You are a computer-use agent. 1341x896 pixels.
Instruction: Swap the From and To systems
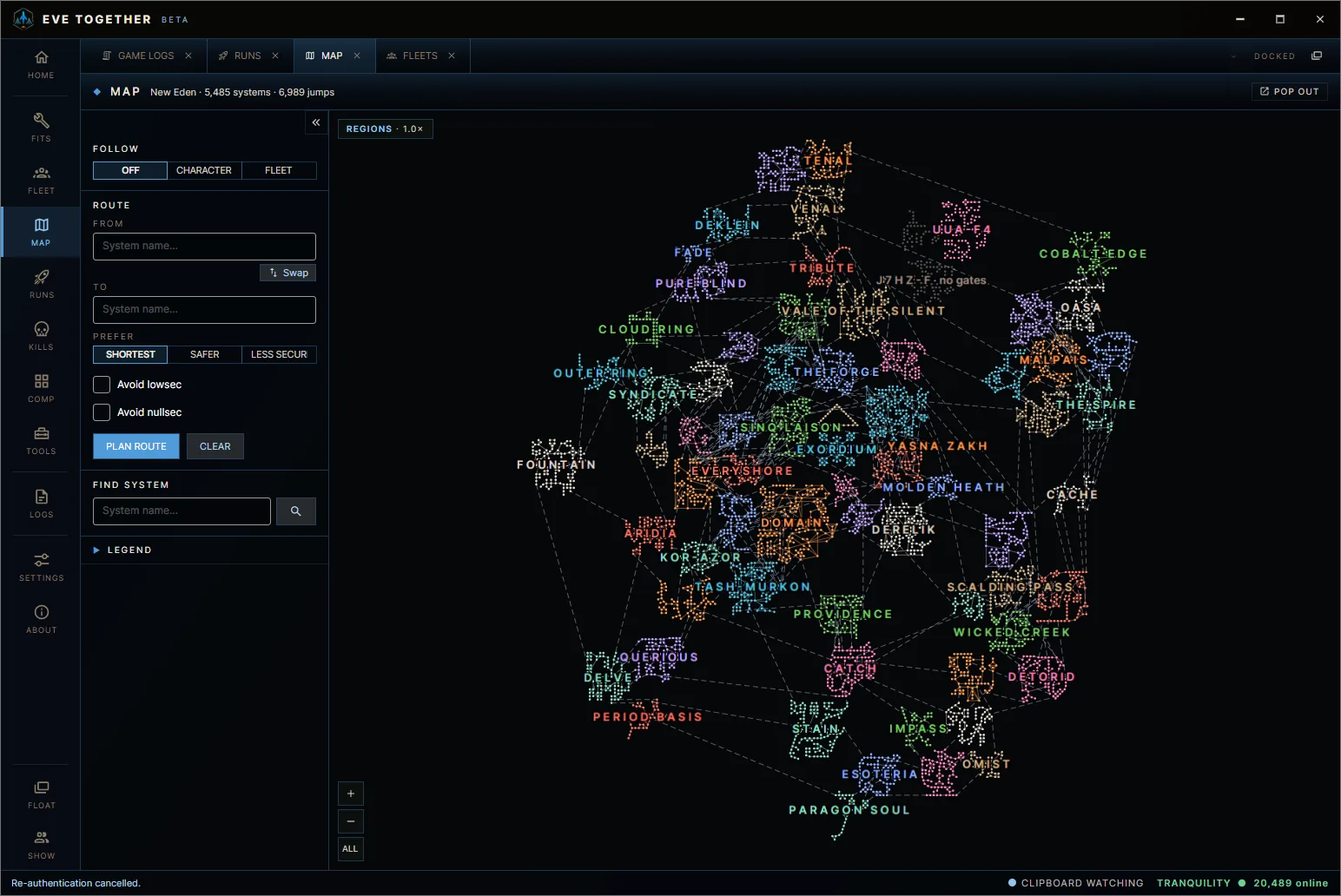[288, 273]
